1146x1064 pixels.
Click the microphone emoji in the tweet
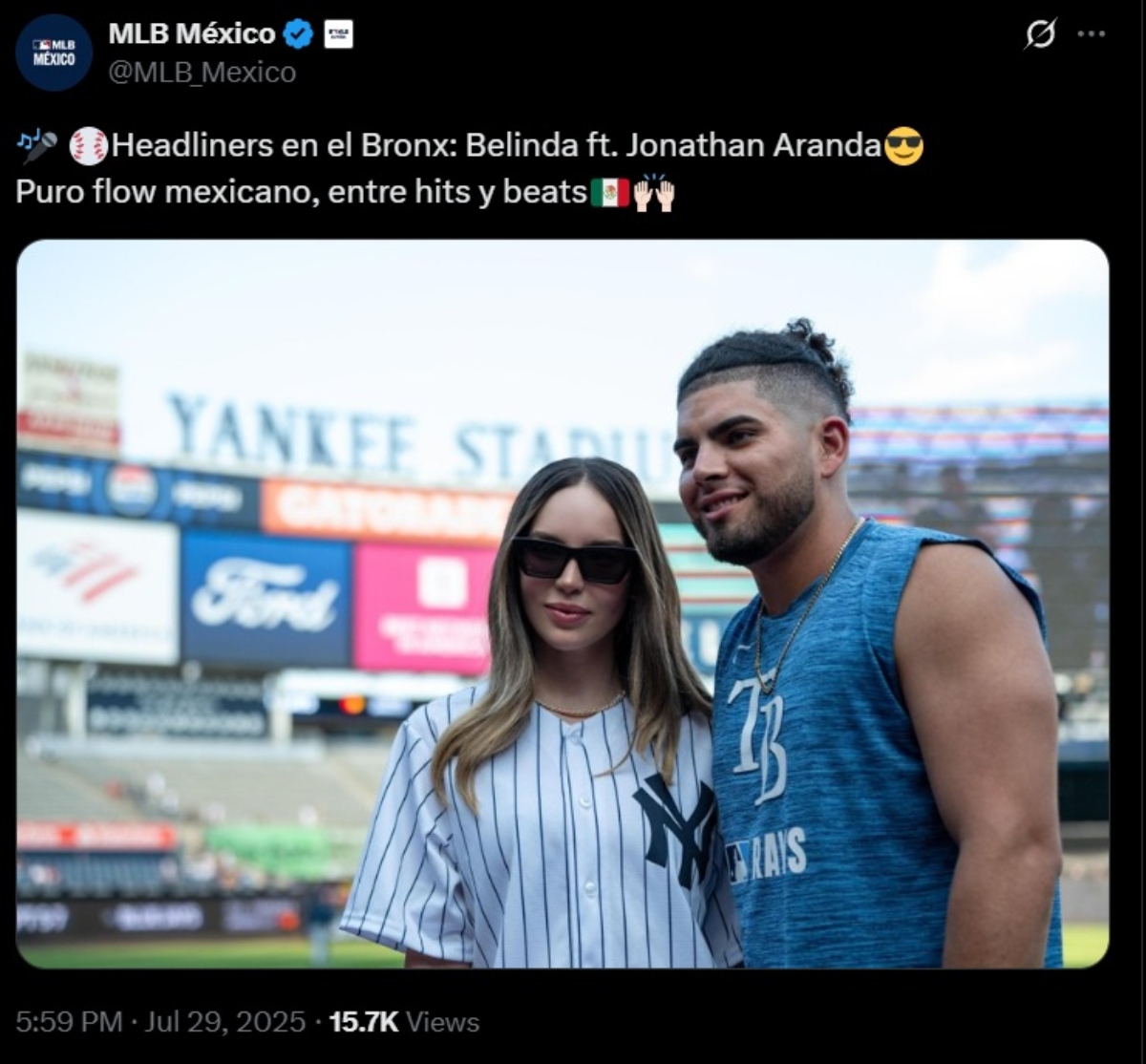[38, 146]
